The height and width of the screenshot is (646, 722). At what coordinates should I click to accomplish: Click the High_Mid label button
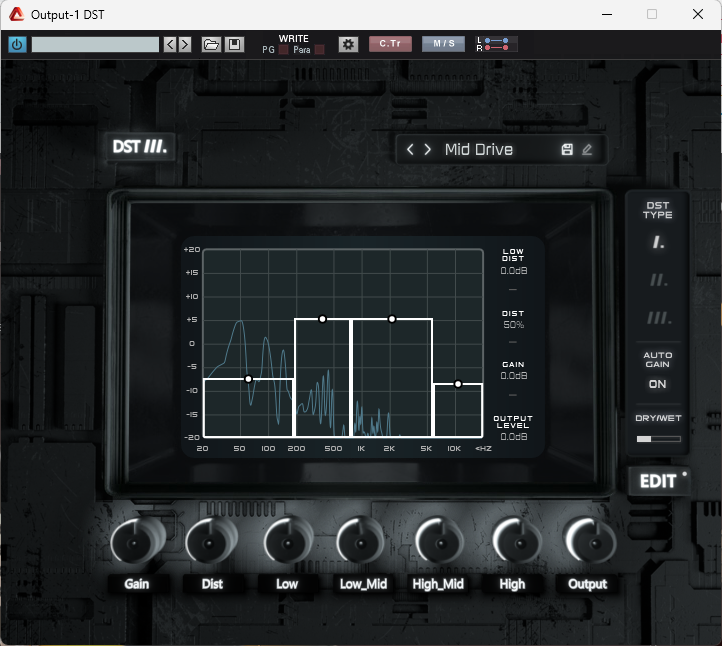point(438,584)
